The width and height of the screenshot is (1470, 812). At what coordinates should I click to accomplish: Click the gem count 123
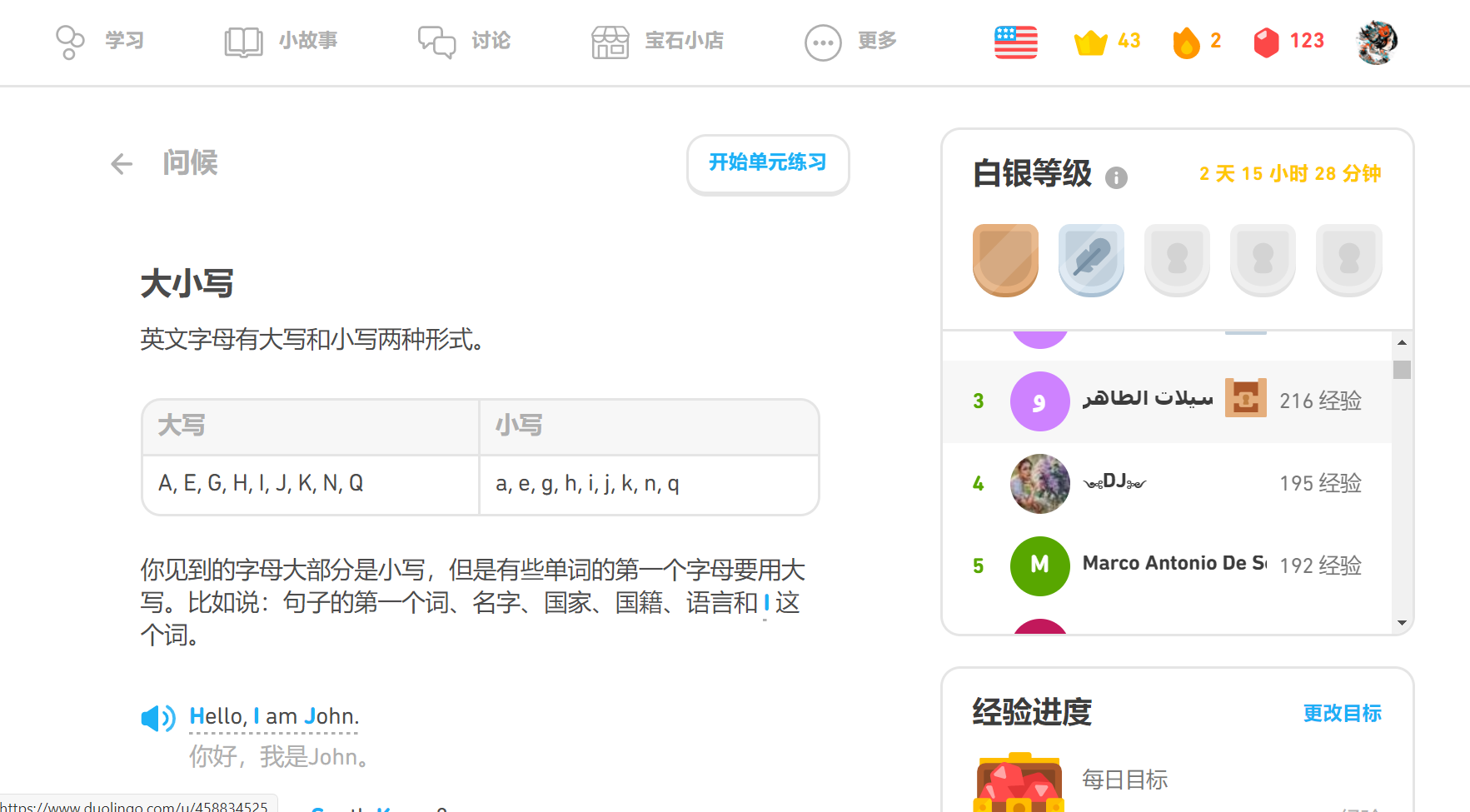coord(1307,41)
